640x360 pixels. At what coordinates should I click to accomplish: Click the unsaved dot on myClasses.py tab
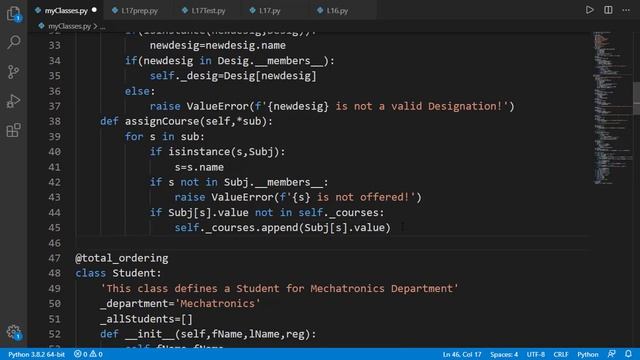click(94, 10)
